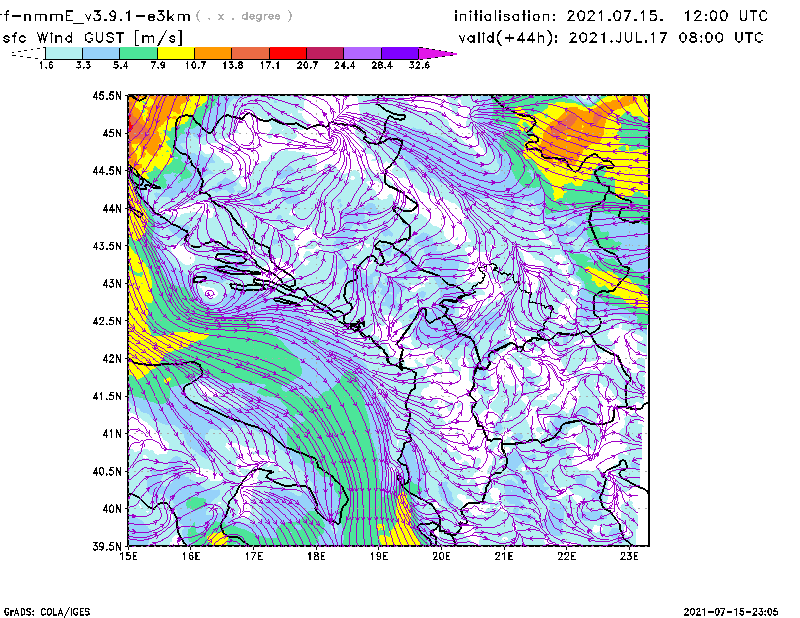This screenshot has width=800, height=618.
Task: Click the dashed white arrow at the legend start
Action: click(28, 53)
